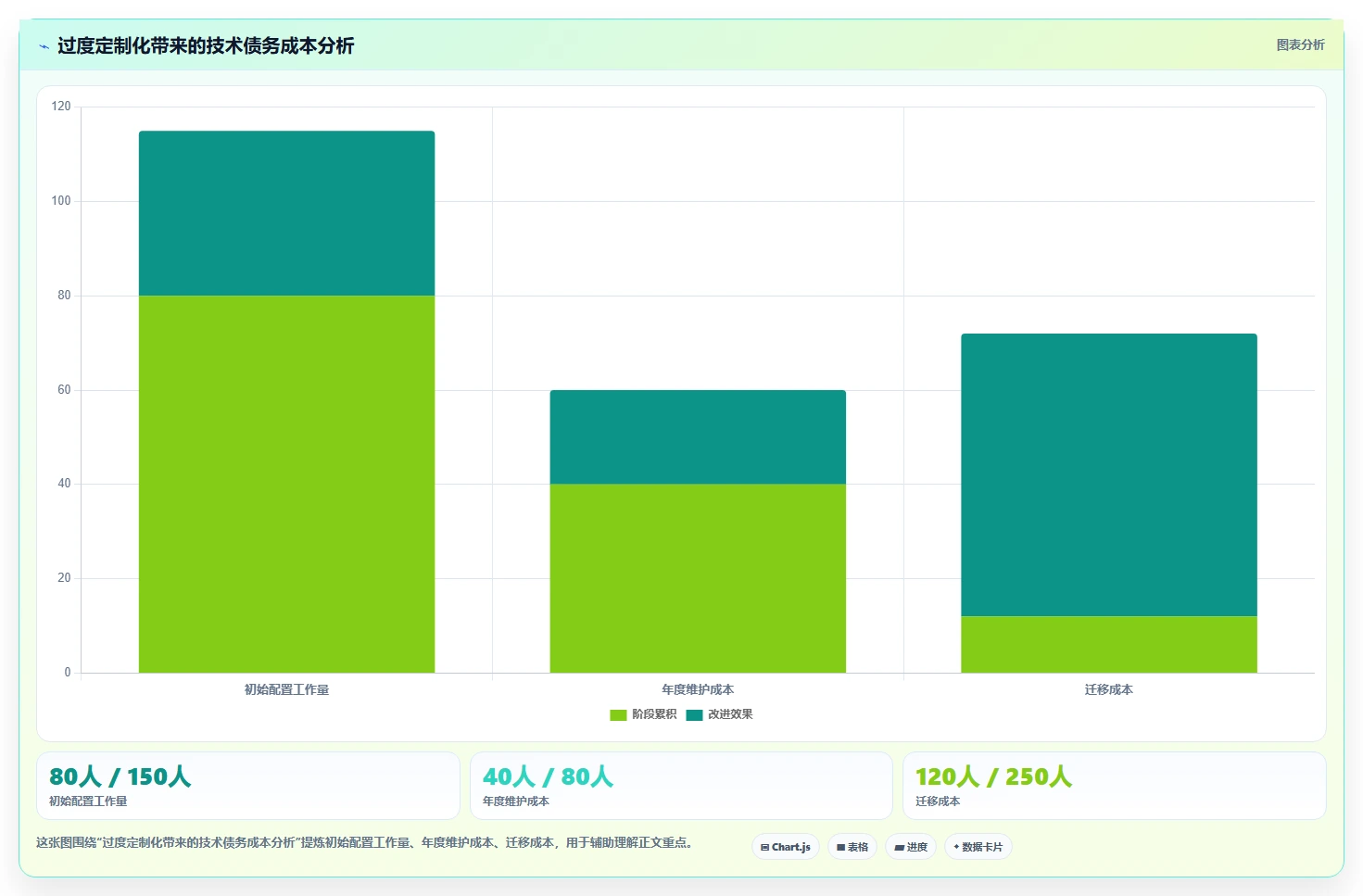1363x896 pixels.
Task: Click the 年度维护成本 caption in second card
Action: pyautogui.click(x=516, y=801)
